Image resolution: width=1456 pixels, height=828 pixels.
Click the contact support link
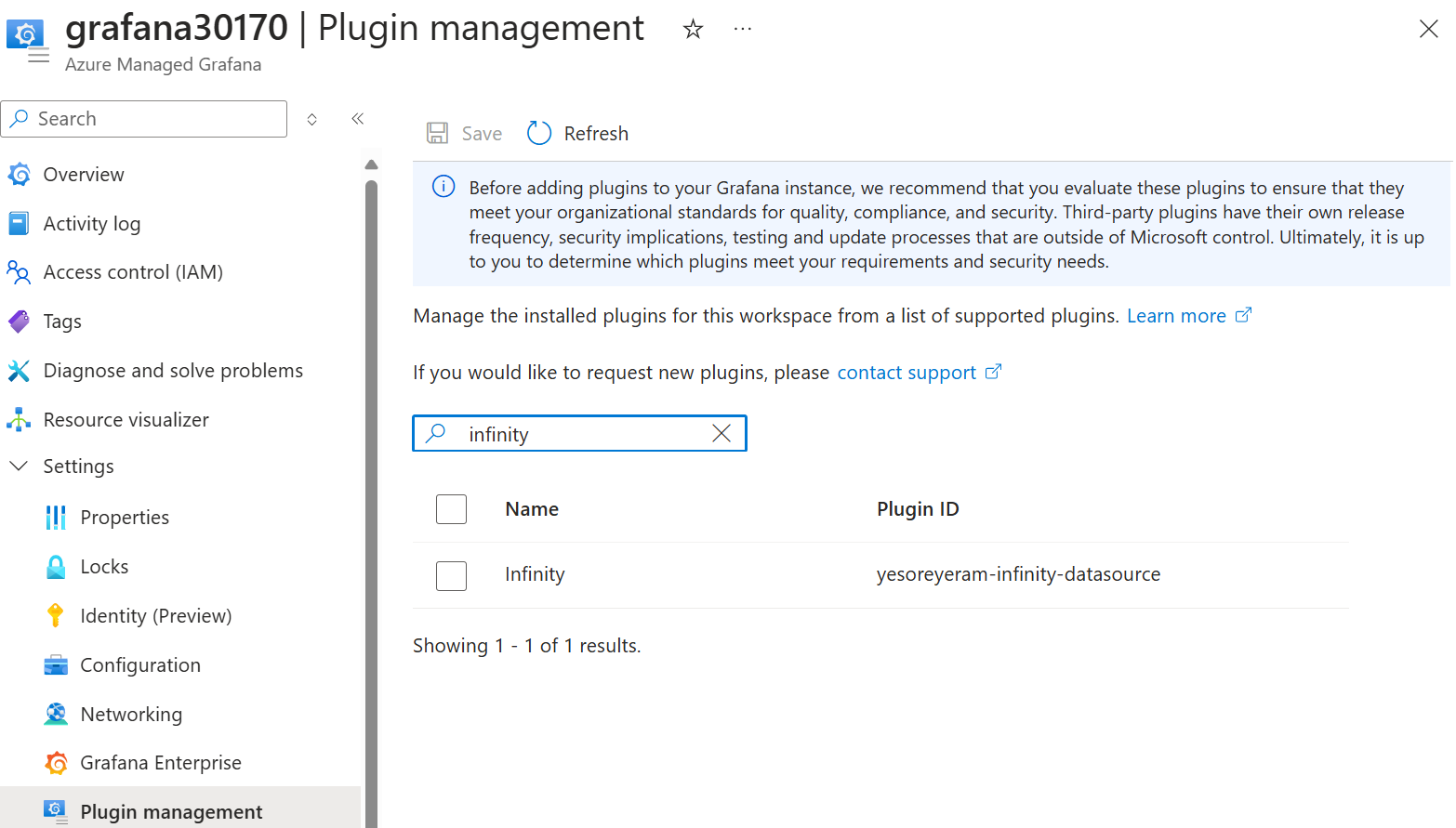pyautogui.click(x=907, y=373)
